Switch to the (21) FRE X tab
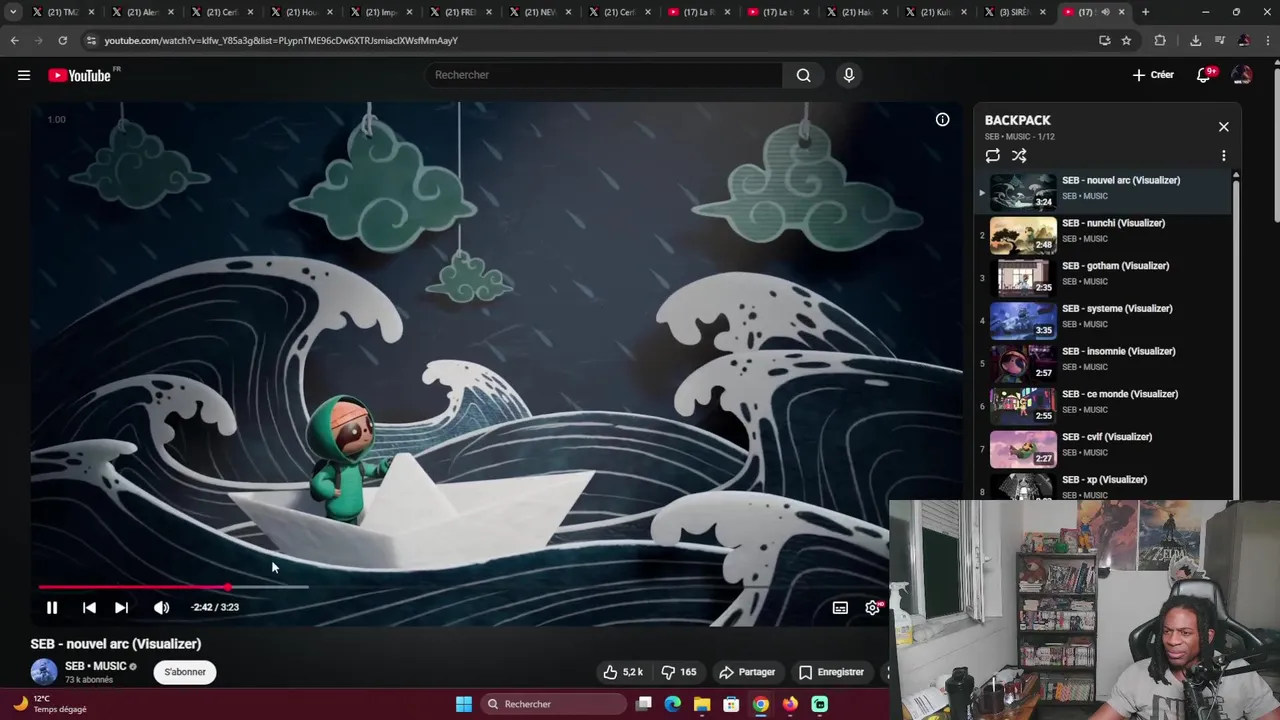 click(461, 12)
